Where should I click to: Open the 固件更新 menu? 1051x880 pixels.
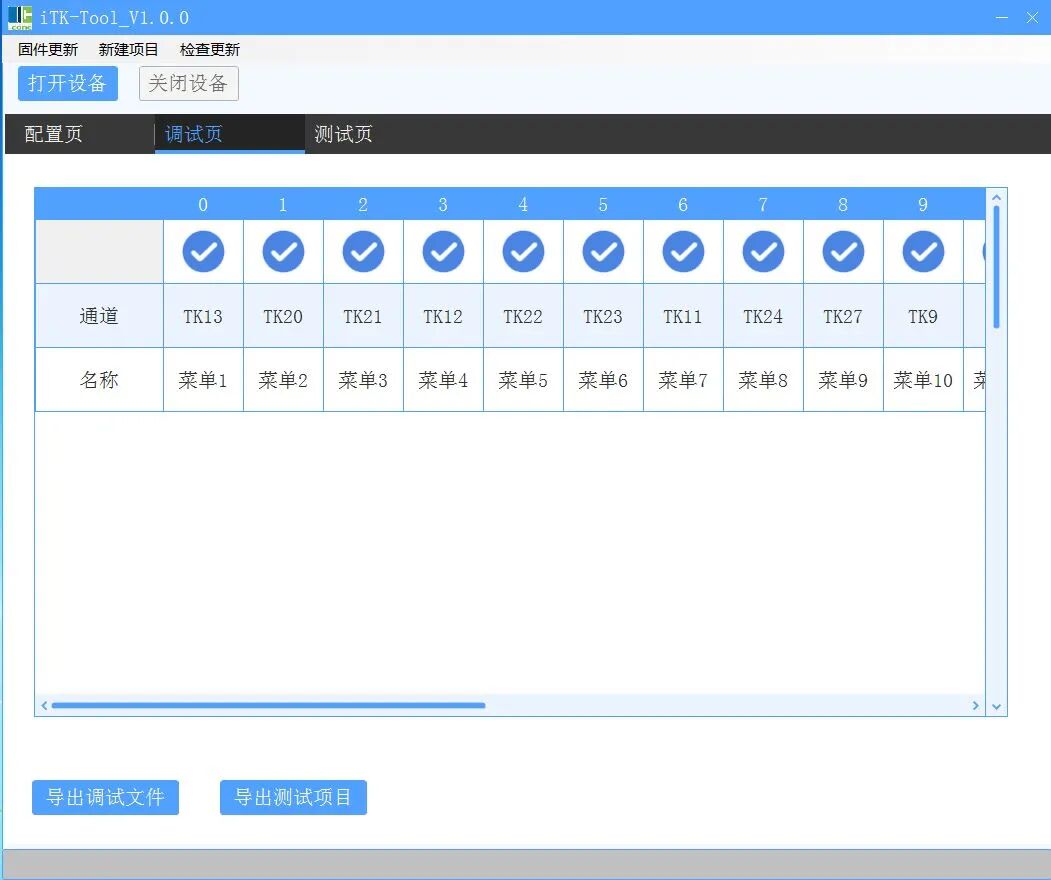pos(48,50)
